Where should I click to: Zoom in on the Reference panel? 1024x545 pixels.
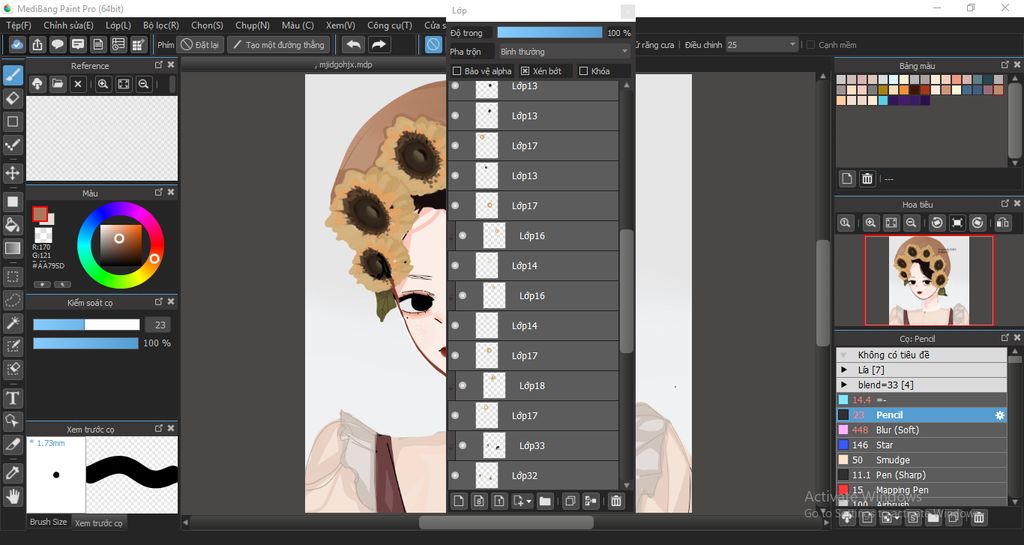[103, 84]
